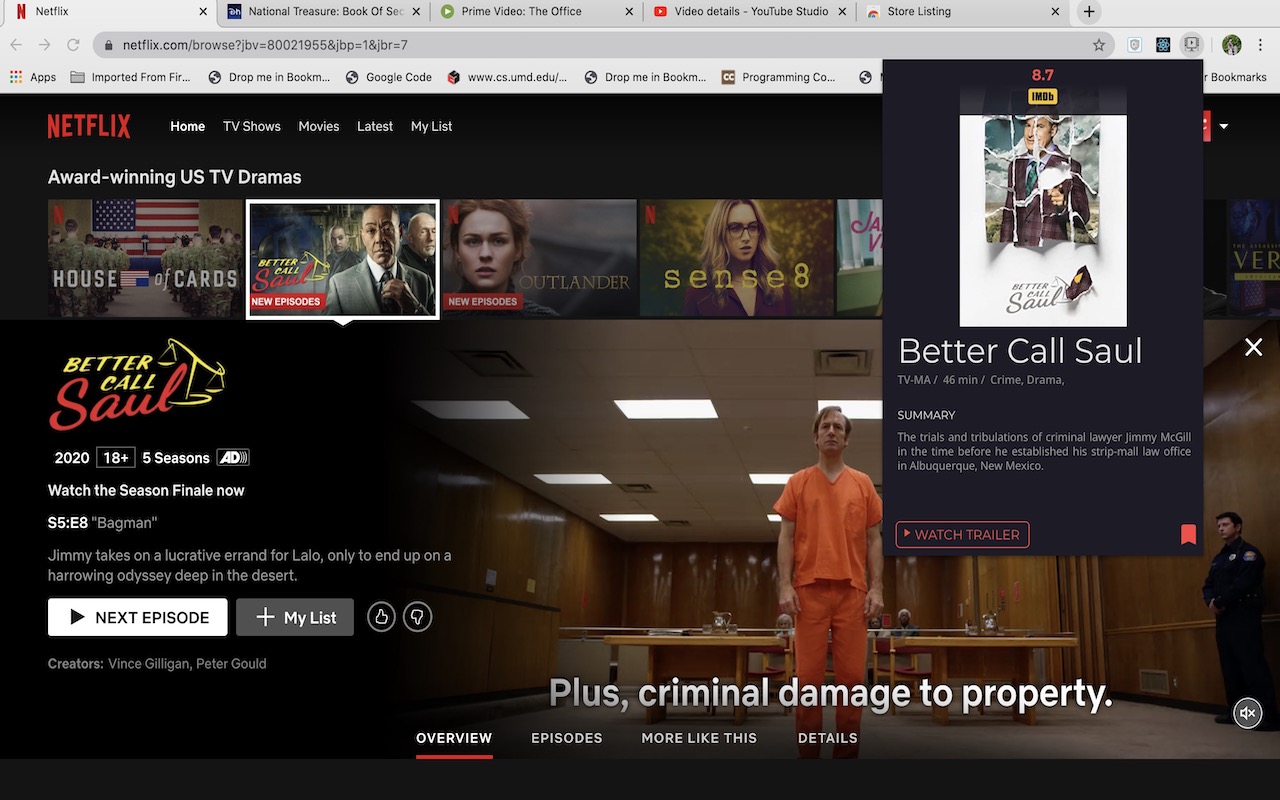
Task: Open the React Developer Tools extension
Action: click(1163, 45)
